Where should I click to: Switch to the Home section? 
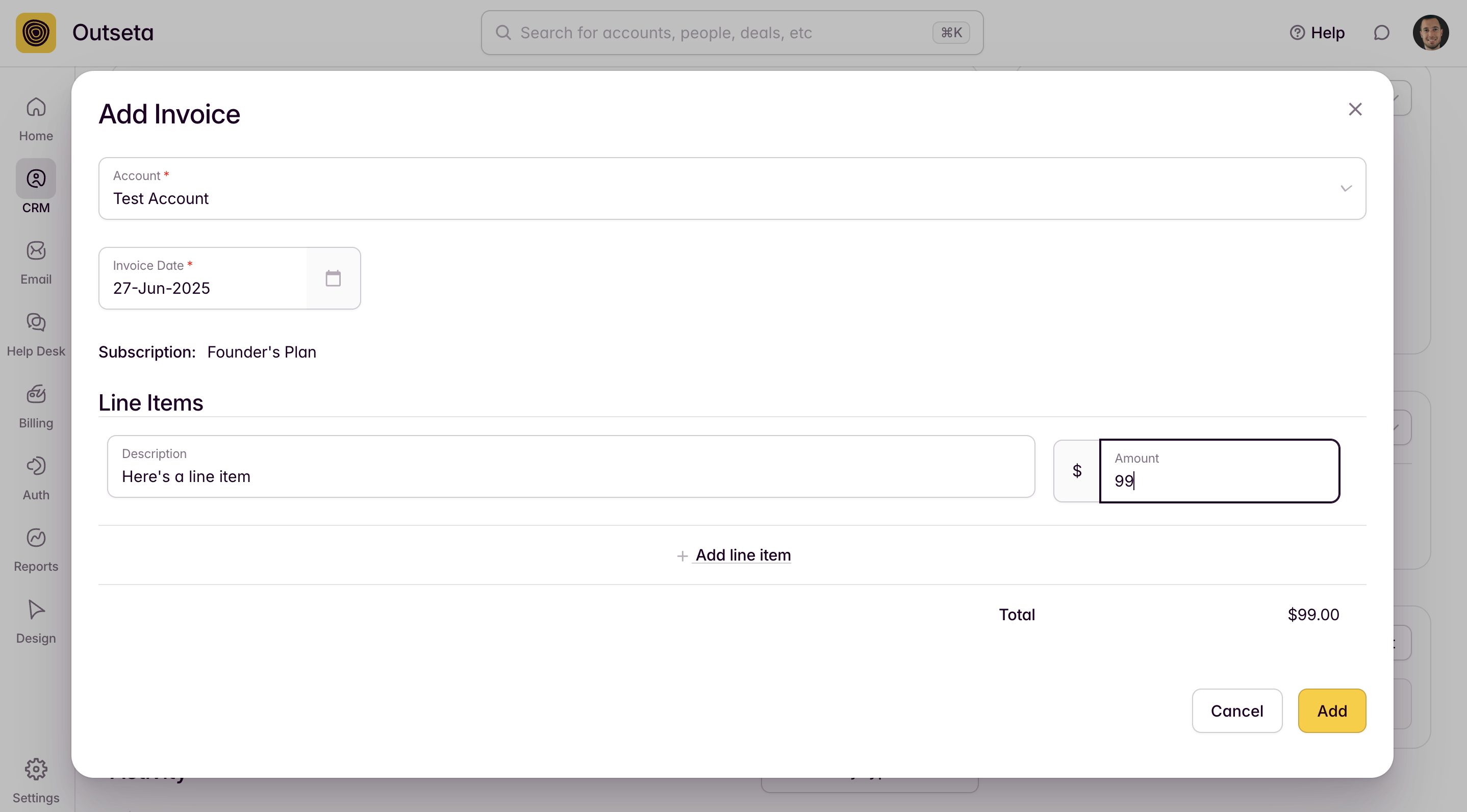coord(36,119)
